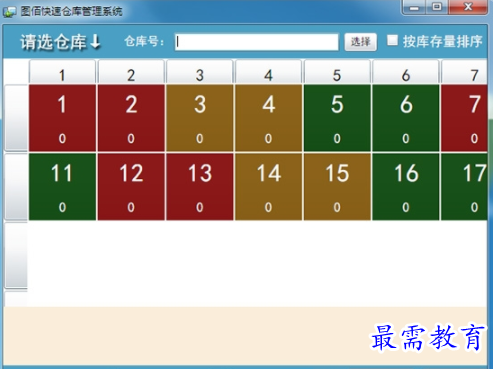Select column header 1
Screen dimensions: 493x369
(x=62, y=72)
